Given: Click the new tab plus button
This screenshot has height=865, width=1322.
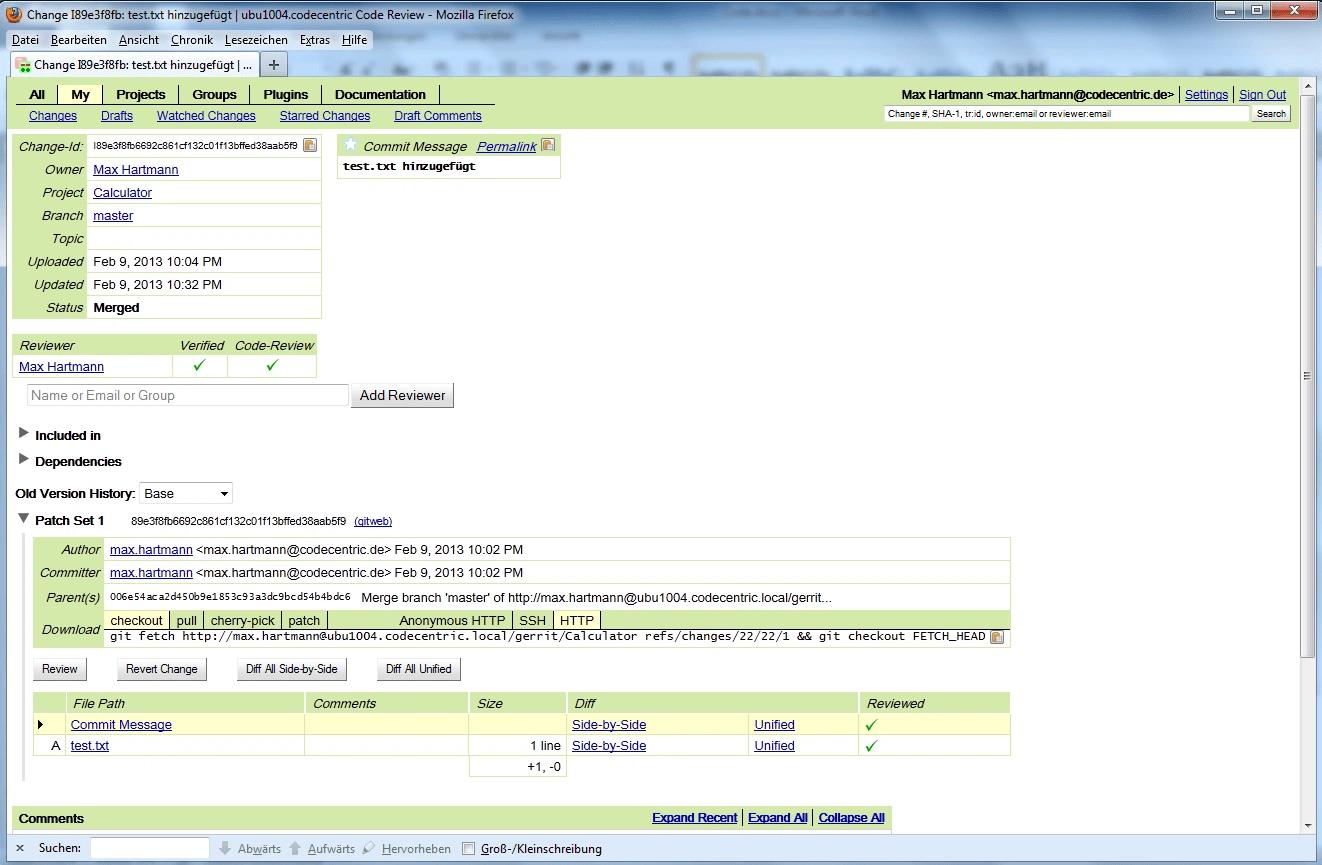Looking at the screenshot, I should (x=273, y=64).
